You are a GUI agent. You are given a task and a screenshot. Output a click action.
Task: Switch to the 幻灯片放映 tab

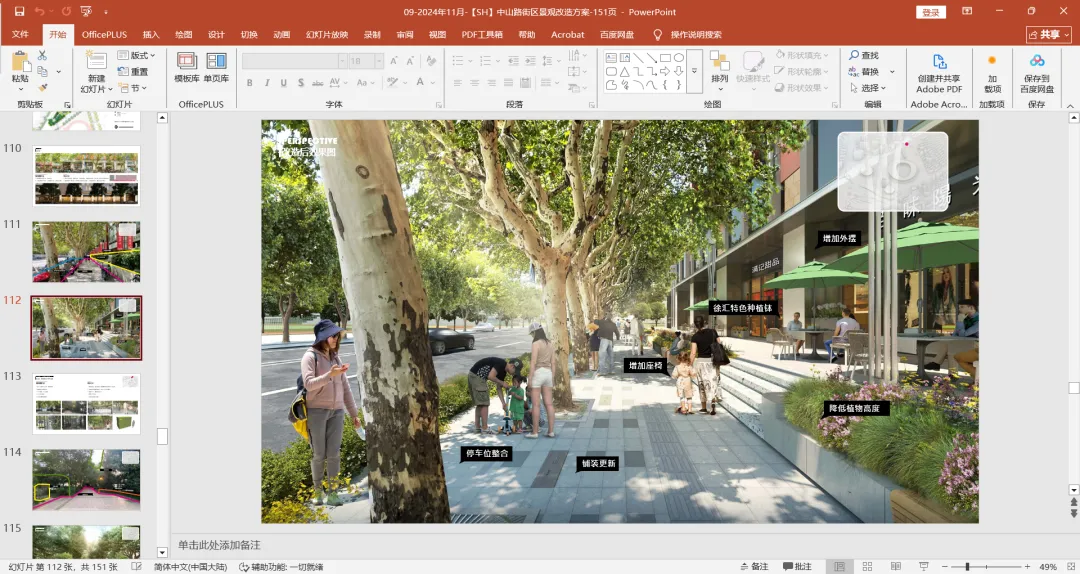327,34
